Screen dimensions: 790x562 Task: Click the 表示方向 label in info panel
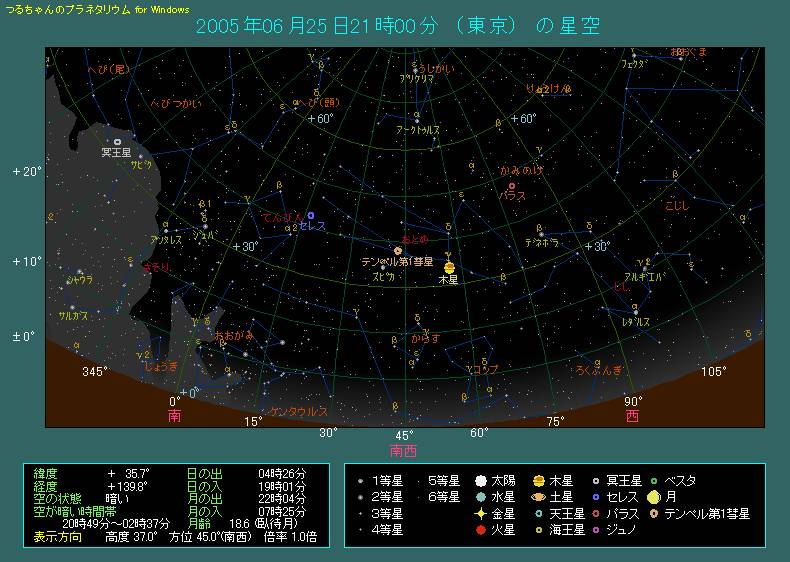59,537
